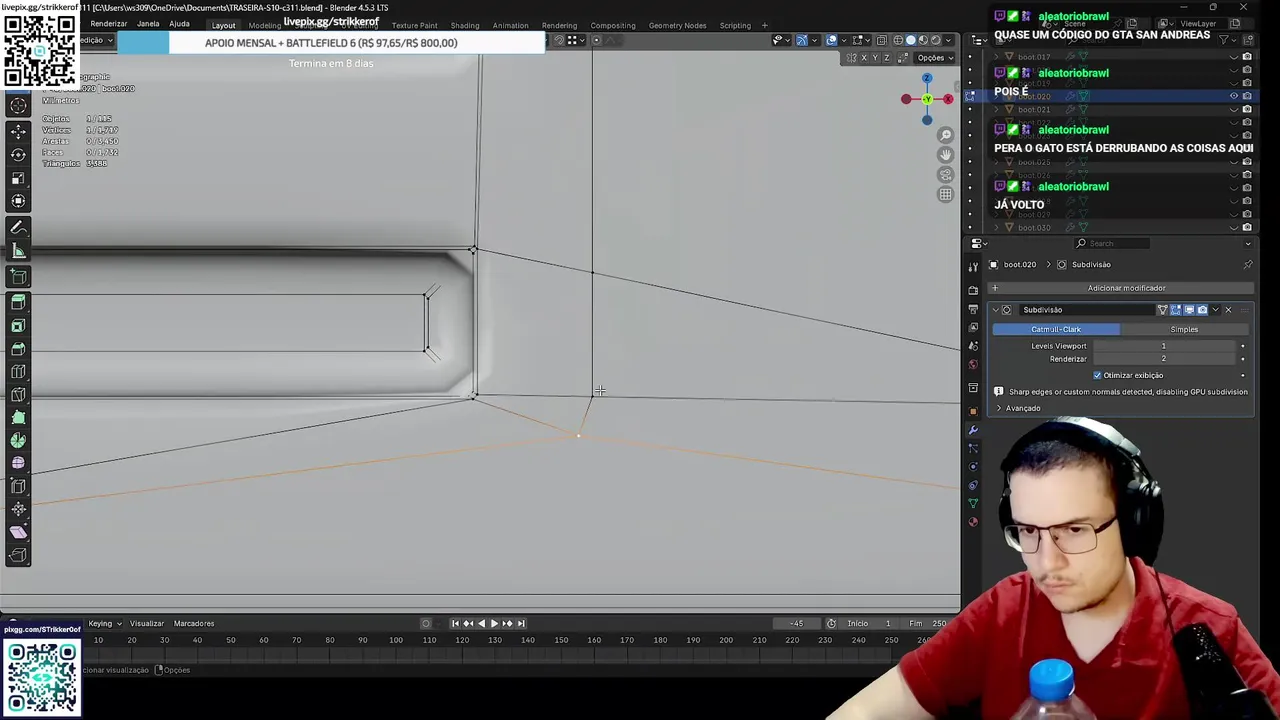Image resolution: width=1280 pixels, height=720 pixels.
Task: Select the Spin tool
Action: [18, 440]
